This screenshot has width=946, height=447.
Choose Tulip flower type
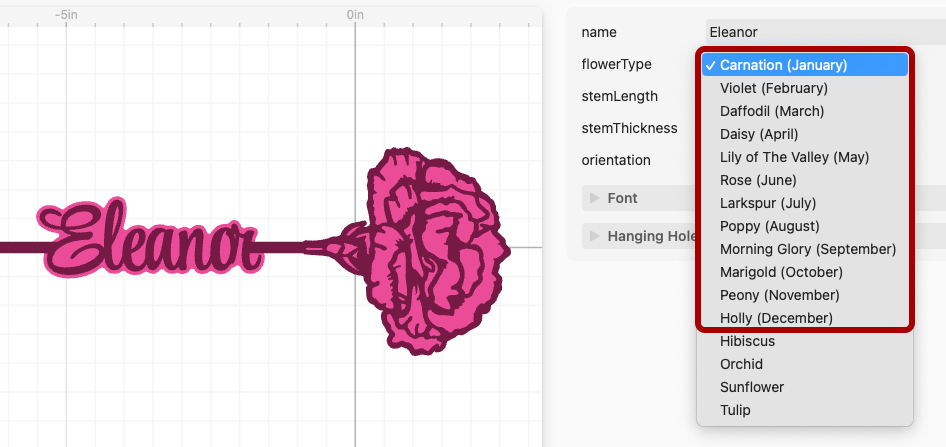point(805,410)
